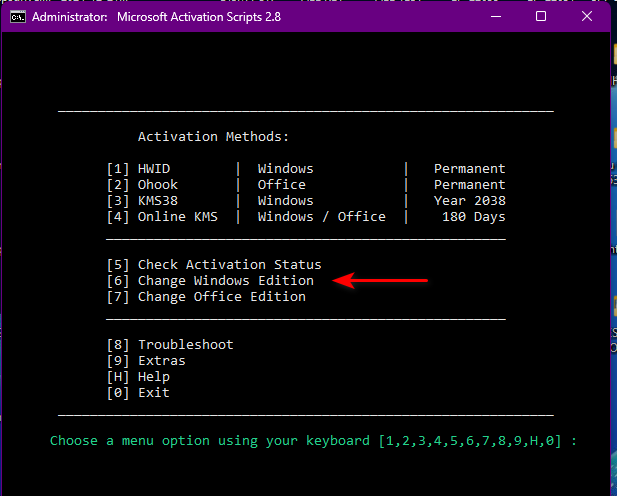Close the Microsoft Activation Scripts window
This screenshot has width=617, height=496.
pyautogui.click(x=587, y=17)
